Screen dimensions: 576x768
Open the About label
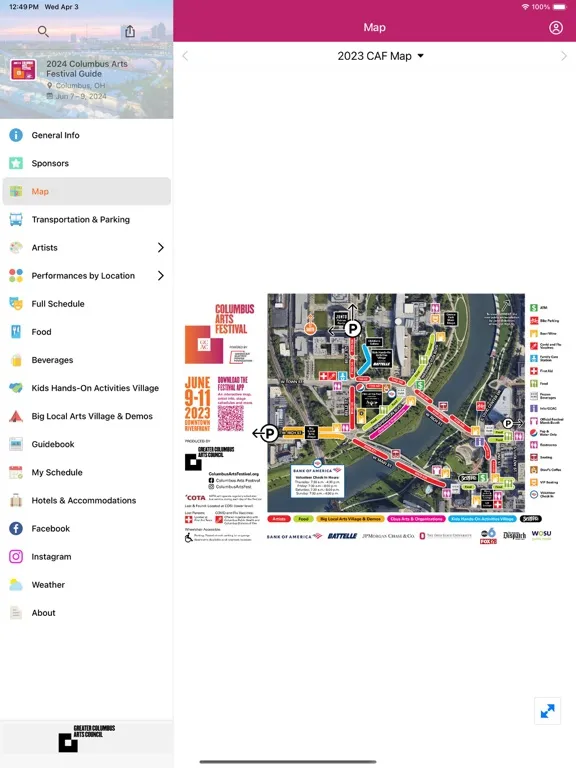[x=43, y=613]
